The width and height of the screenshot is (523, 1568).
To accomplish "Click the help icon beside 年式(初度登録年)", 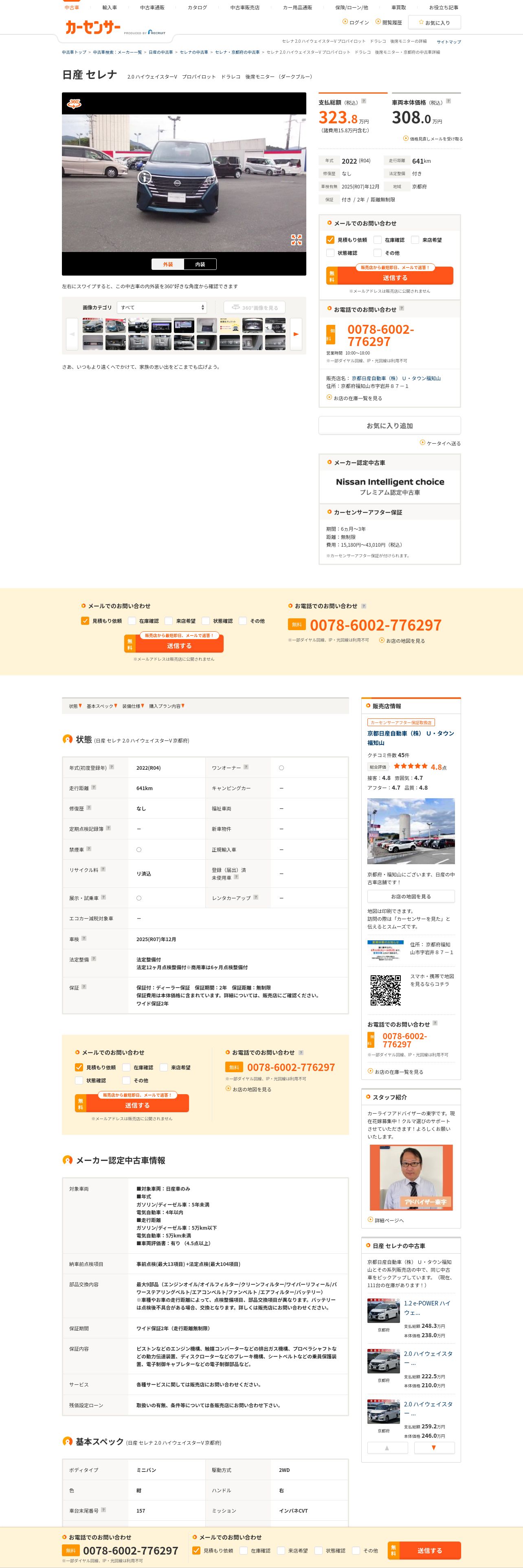I will pos(112,767).
